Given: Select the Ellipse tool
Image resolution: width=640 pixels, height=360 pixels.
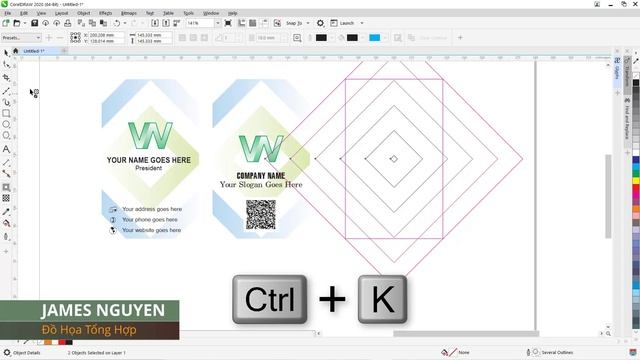Looking at the screenshot, I should [x=6, y=124].
